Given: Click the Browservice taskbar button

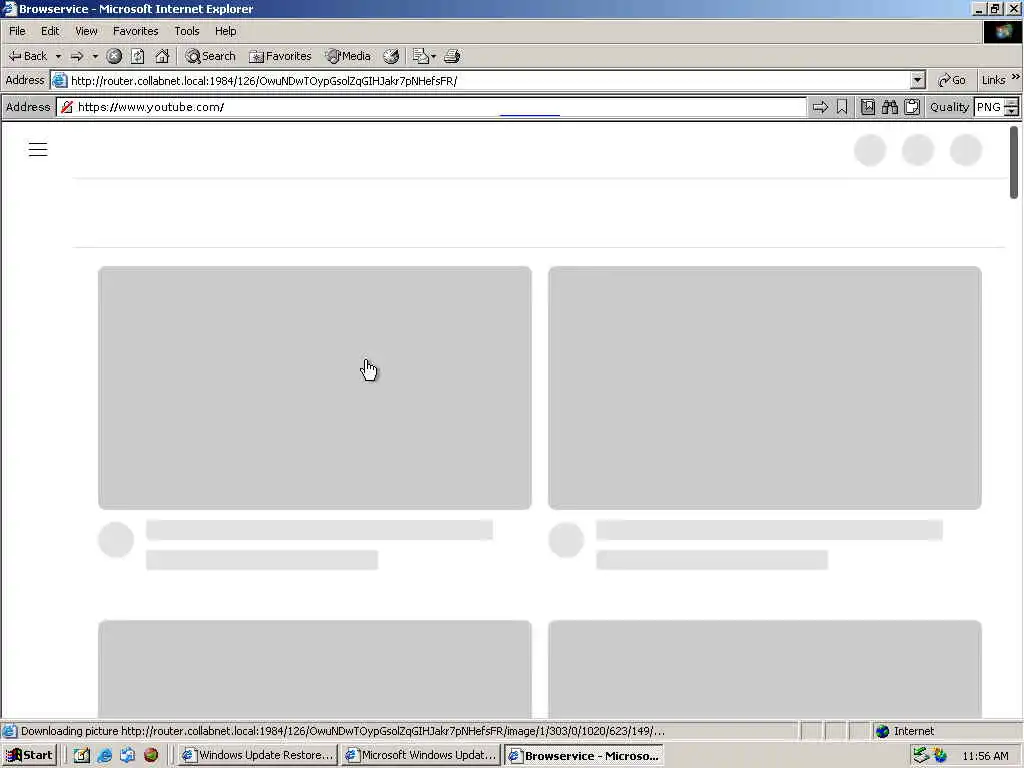Looking at the screenshot, I should tap(584, 755).
